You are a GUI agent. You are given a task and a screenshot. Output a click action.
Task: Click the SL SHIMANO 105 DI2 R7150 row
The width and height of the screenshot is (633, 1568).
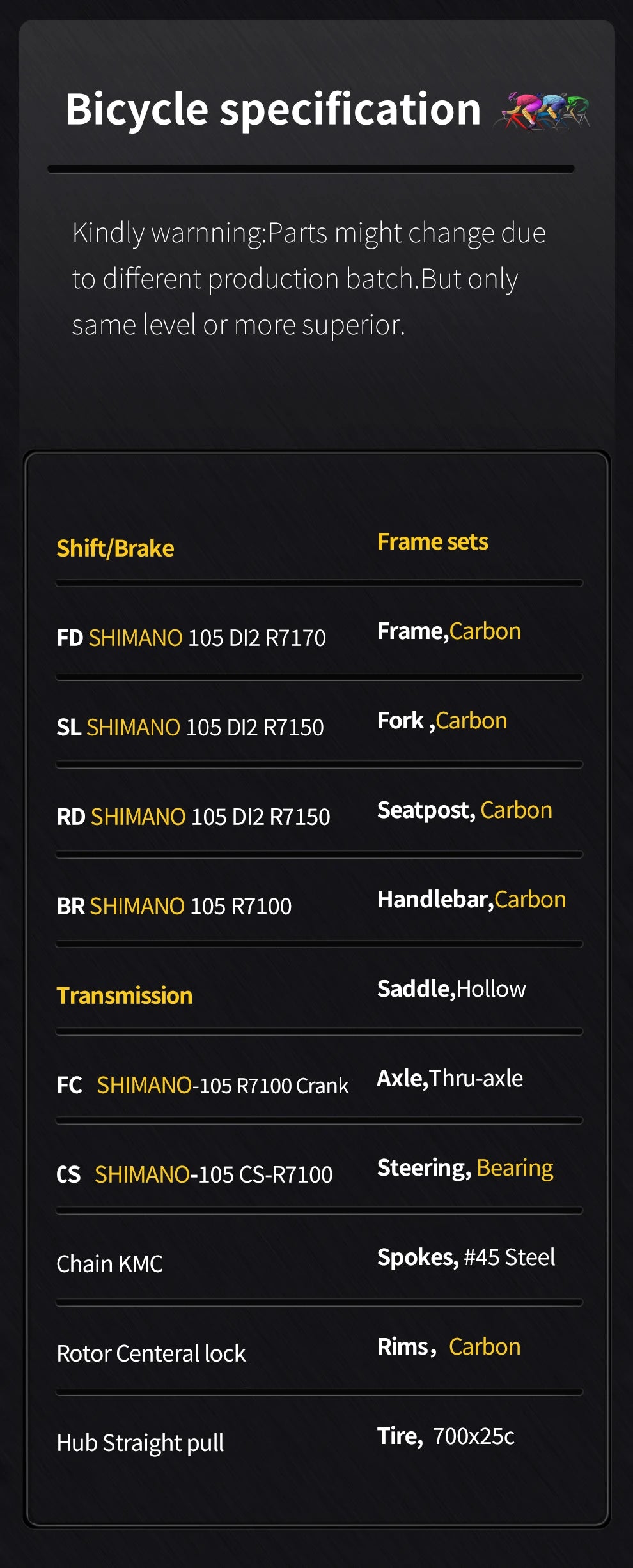[190, 727]
